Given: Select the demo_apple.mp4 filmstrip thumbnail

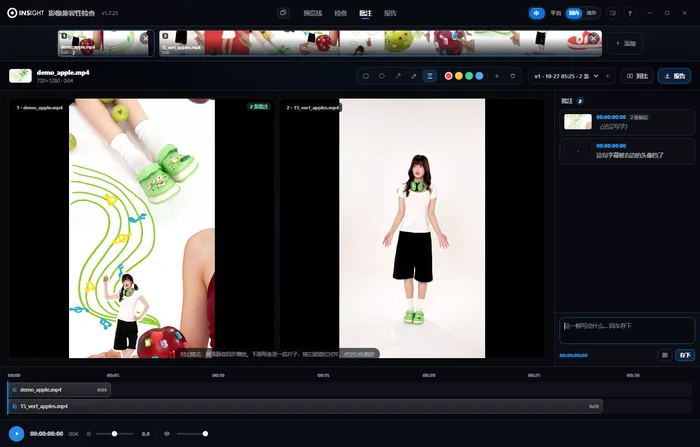Looking at the screenshot, I should click(x=106, y=43).
